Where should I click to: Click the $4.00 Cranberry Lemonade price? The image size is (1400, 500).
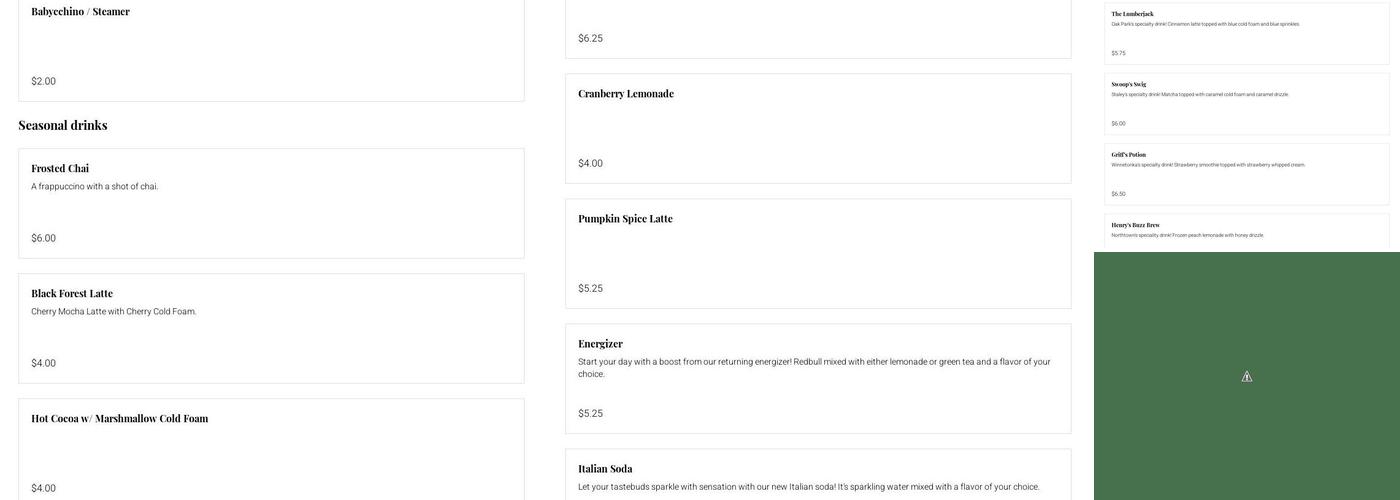pyautogui.click(x=591, y=163)
